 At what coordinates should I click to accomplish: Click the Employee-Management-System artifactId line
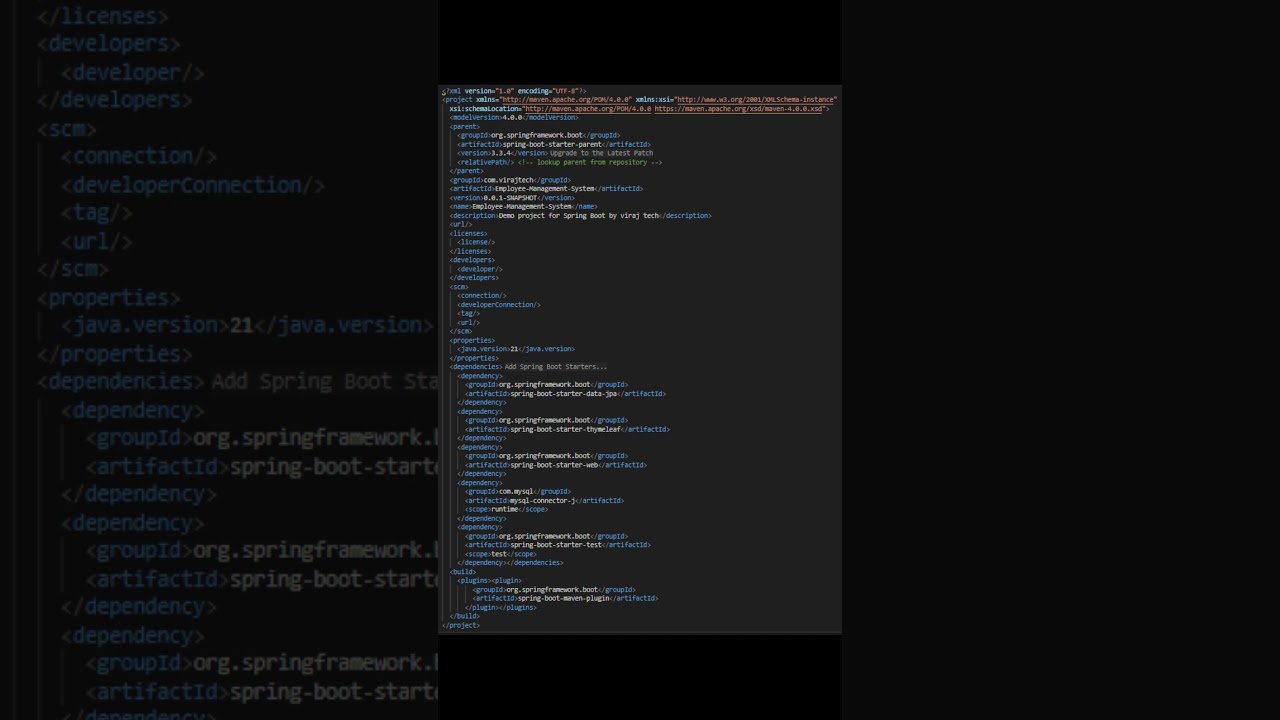[x=546, y=189]
